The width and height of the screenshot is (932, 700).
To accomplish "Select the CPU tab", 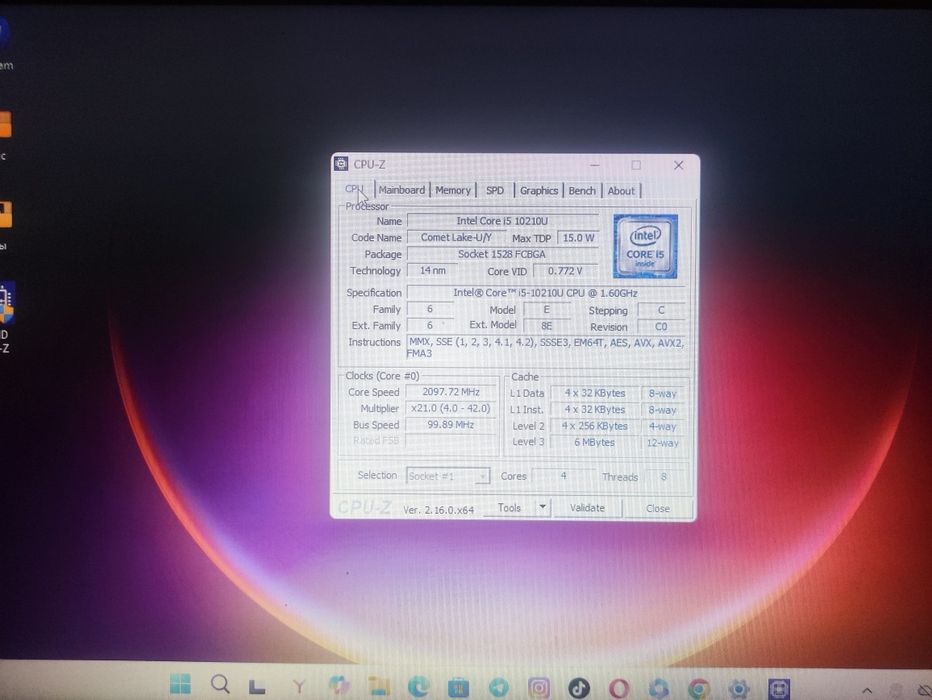I will click(355, 189).
